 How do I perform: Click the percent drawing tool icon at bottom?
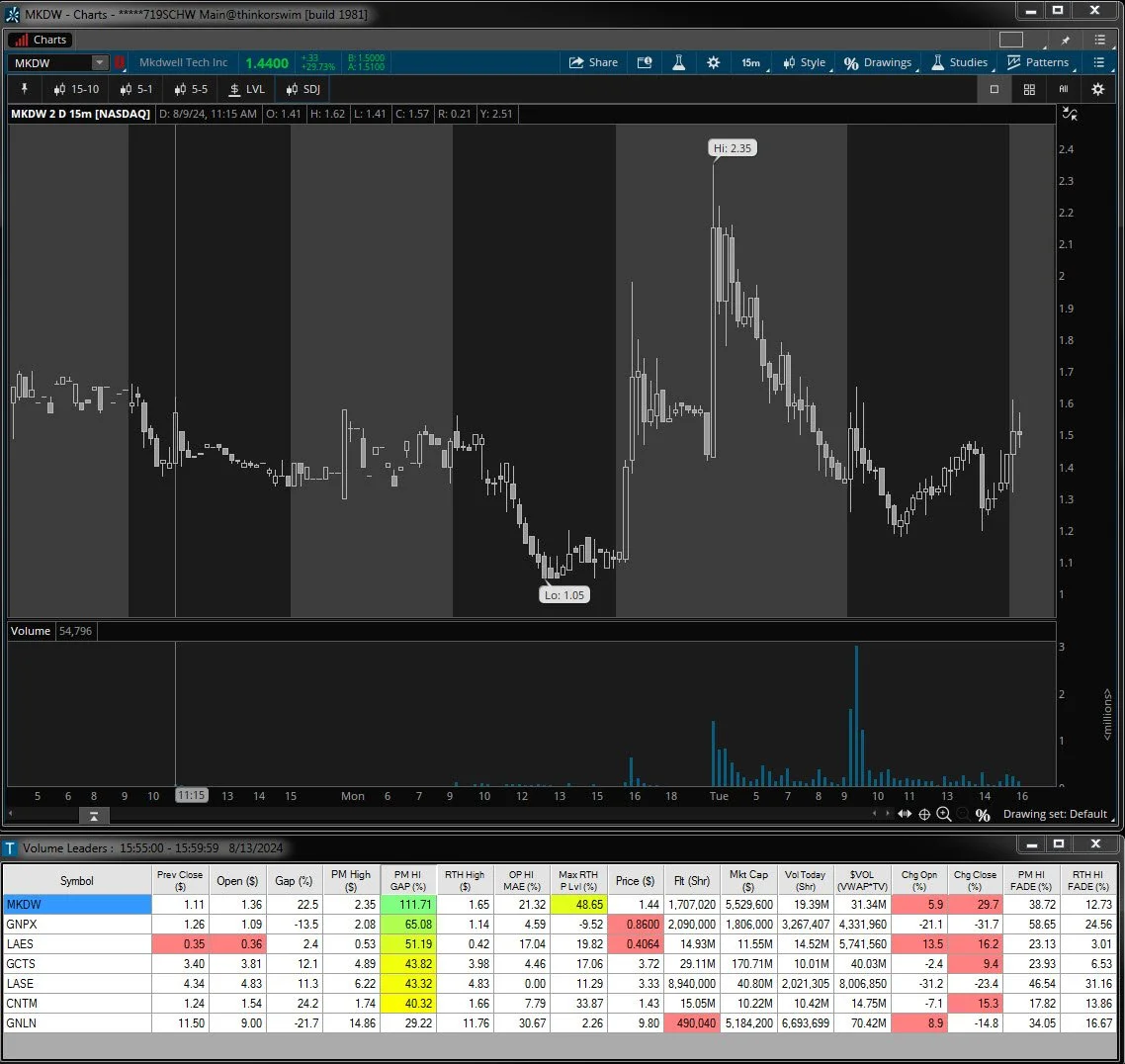983,815
